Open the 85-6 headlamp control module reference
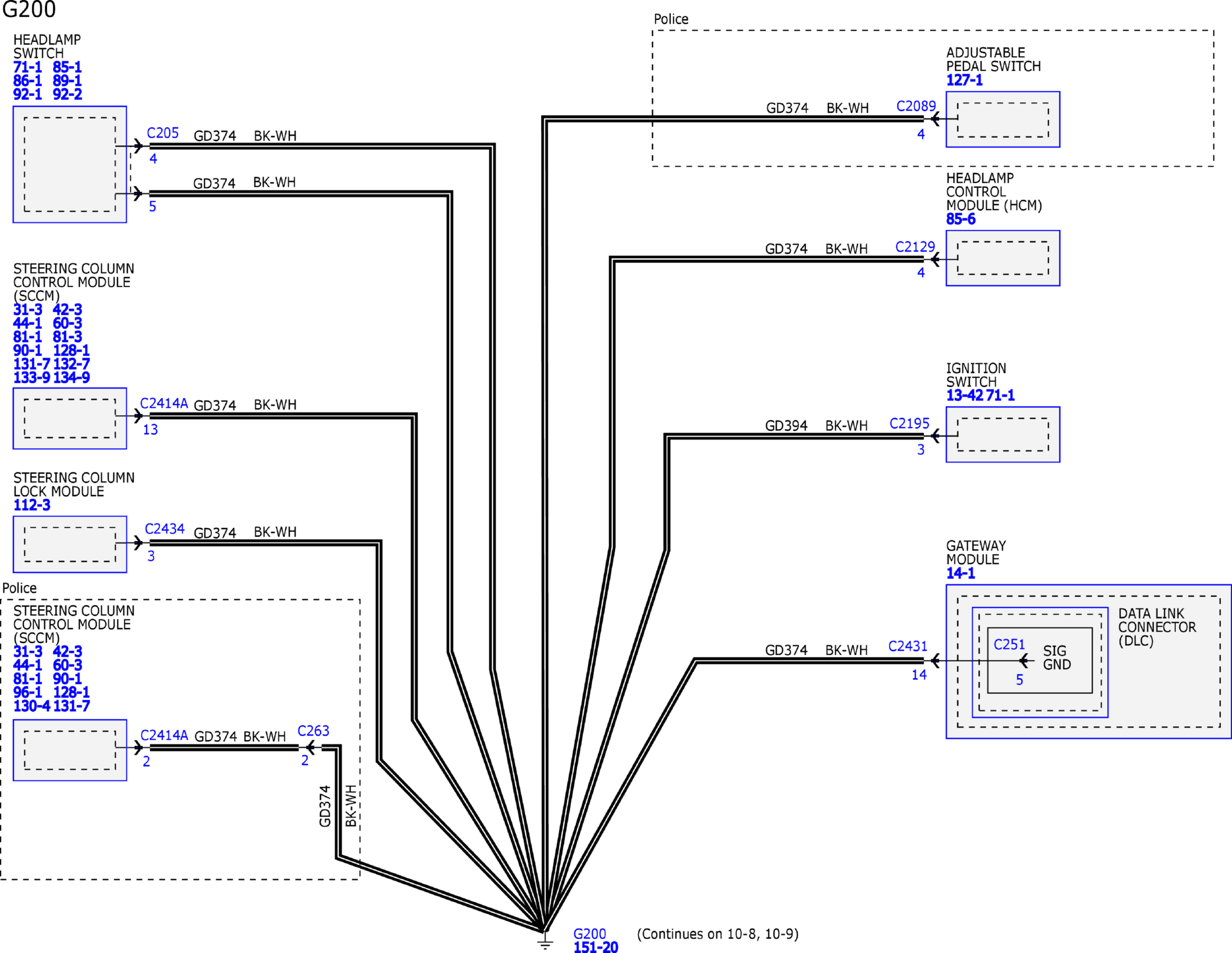 click(x=960, y=219)
